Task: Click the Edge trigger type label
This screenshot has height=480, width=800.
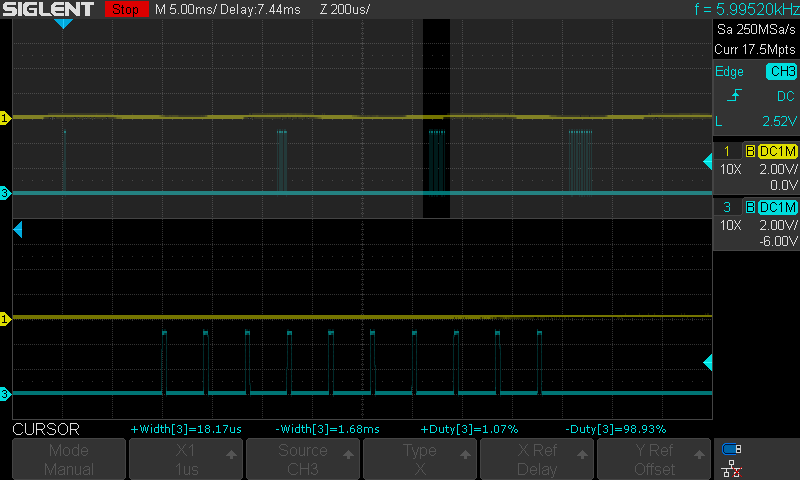Action: pos(729,71)
